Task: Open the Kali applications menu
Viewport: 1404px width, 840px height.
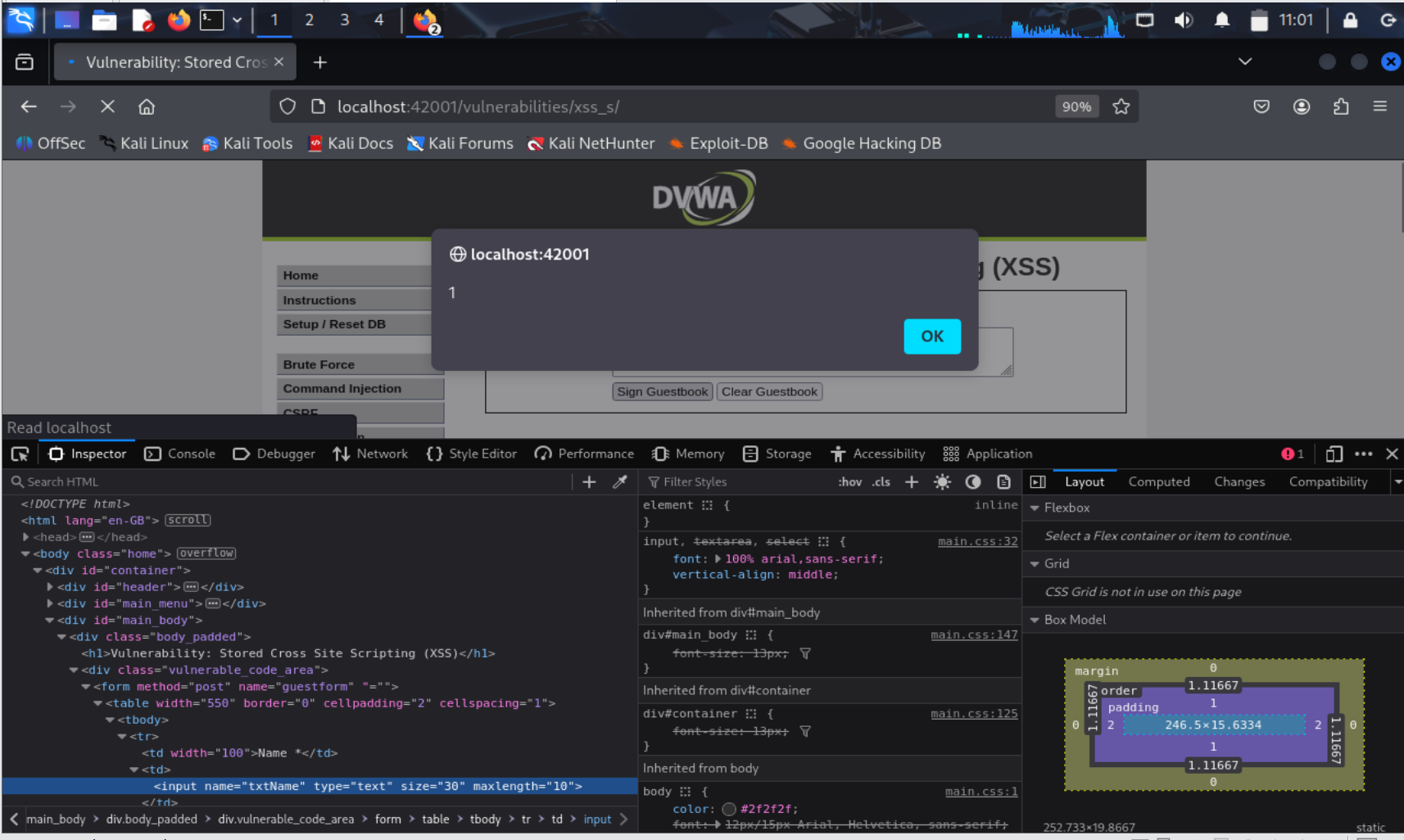Action: [x=20, y=20]
